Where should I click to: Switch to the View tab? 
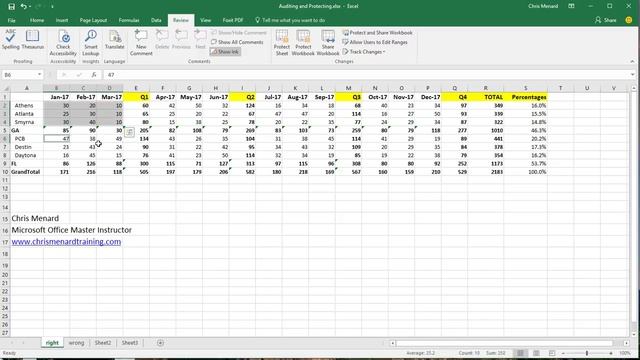coord(205,20)
